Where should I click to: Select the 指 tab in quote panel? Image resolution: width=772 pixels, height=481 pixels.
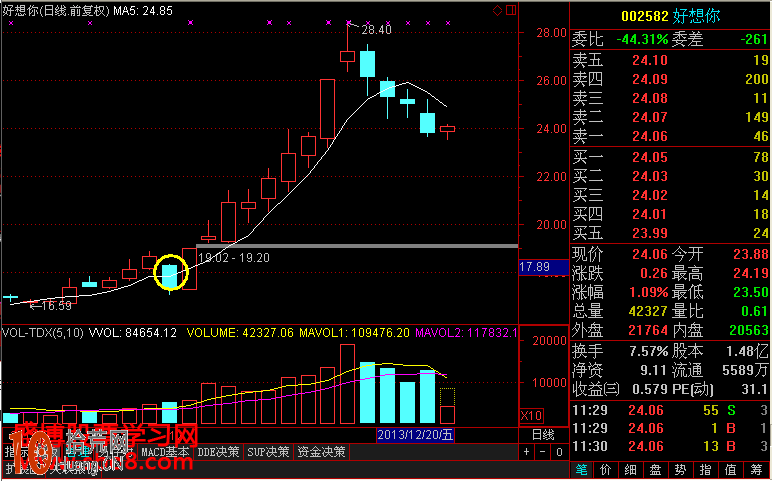coord(705,470)
